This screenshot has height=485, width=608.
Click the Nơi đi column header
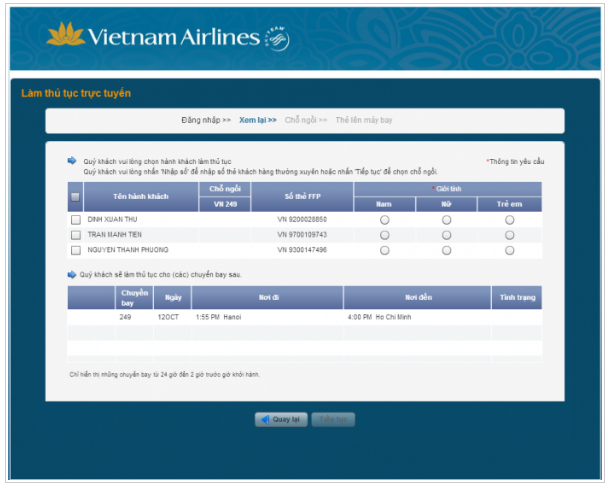click(x=268, y=298)
